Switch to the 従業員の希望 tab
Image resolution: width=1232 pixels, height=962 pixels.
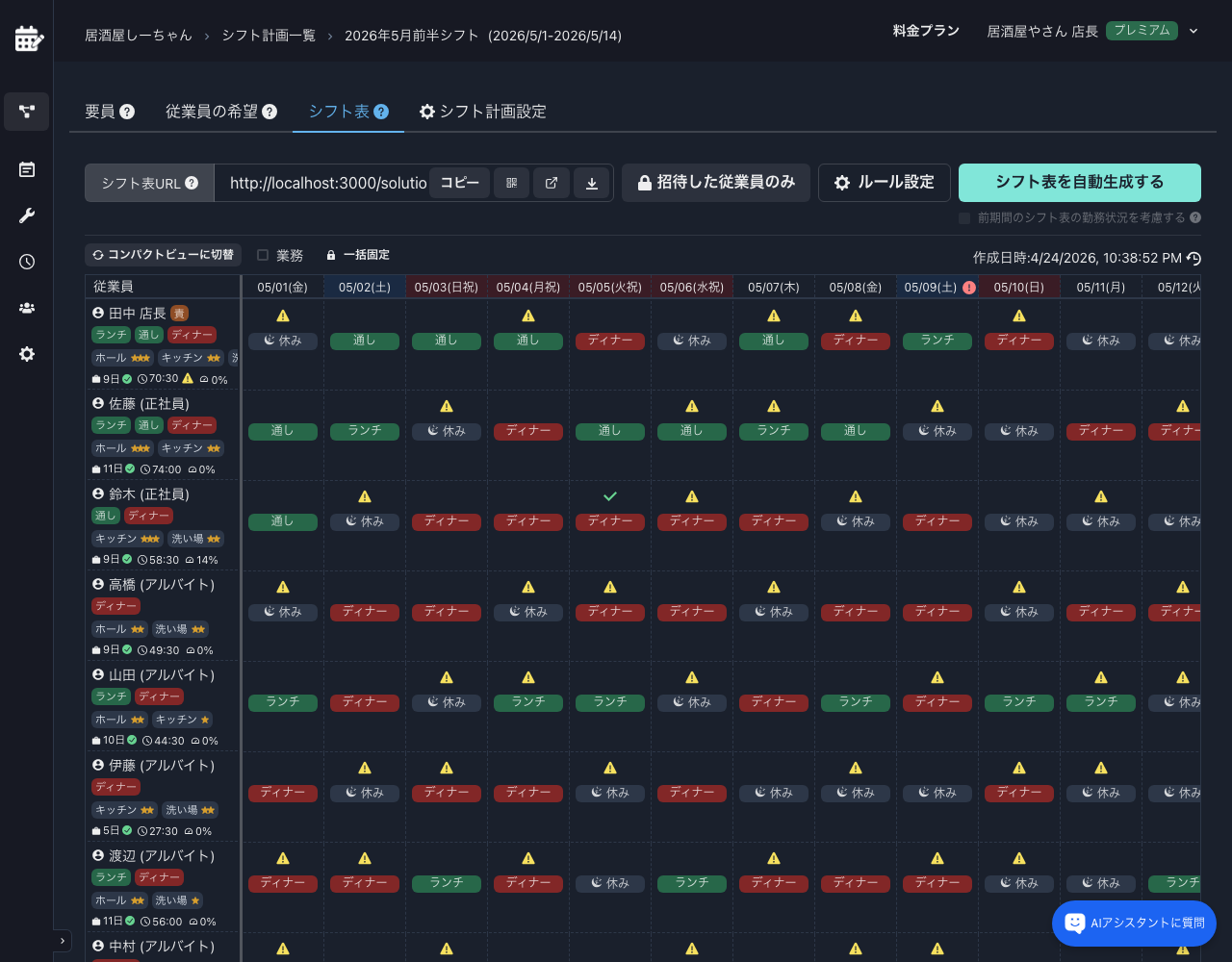[220, 112]
